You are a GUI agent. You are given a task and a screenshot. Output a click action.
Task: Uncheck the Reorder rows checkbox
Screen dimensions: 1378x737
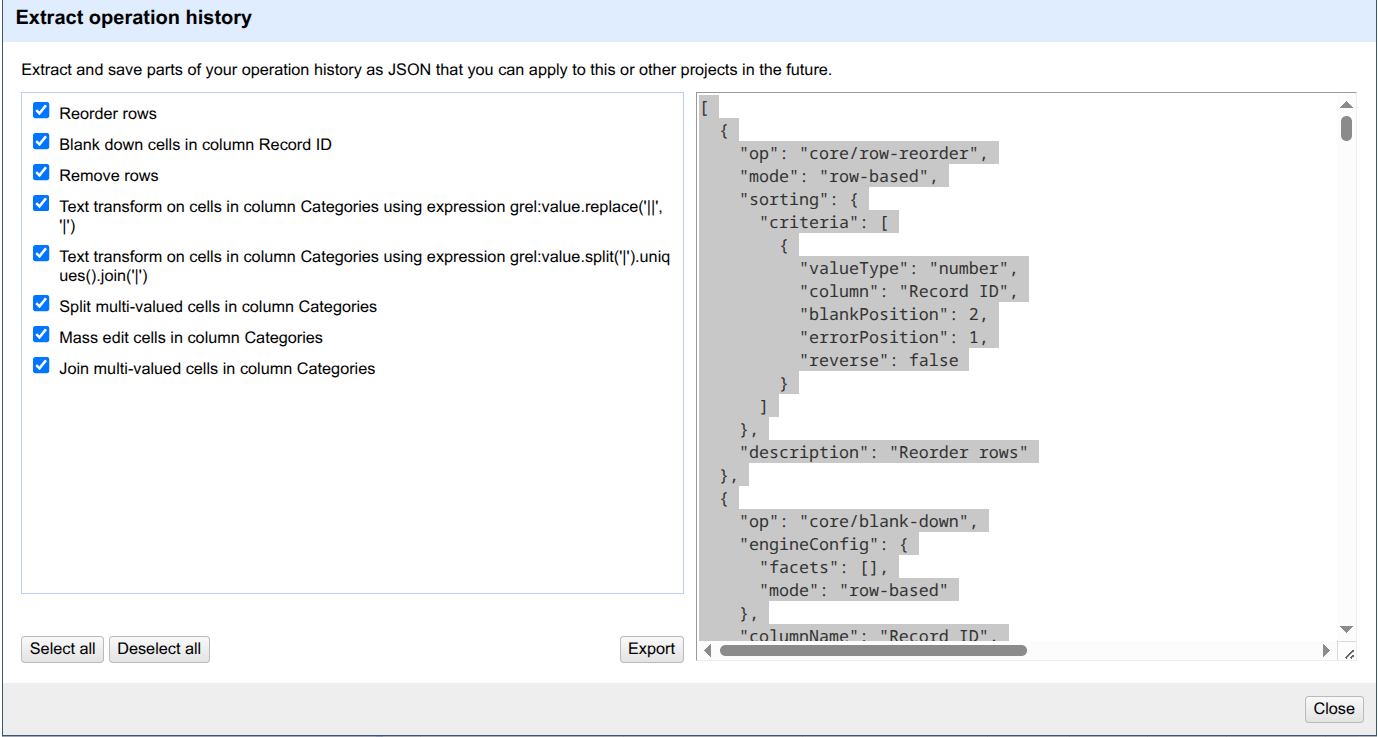(x=41, y=111)
